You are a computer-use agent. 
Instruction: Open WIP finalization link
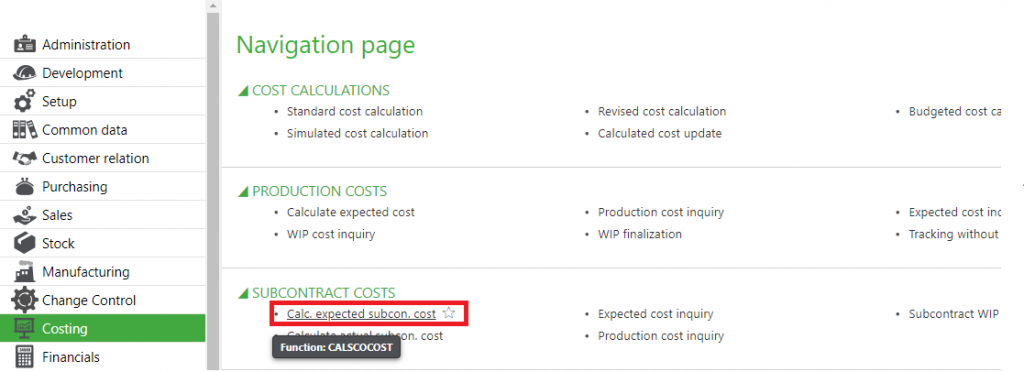[640, 234]
